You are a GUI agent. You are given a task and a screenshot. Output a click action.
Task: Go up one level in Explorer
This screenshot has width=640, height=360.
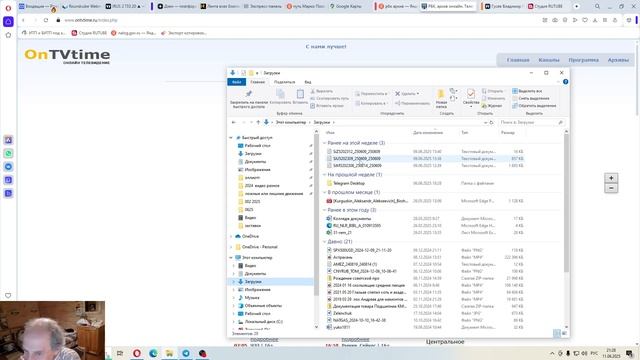tap(258, 122)
